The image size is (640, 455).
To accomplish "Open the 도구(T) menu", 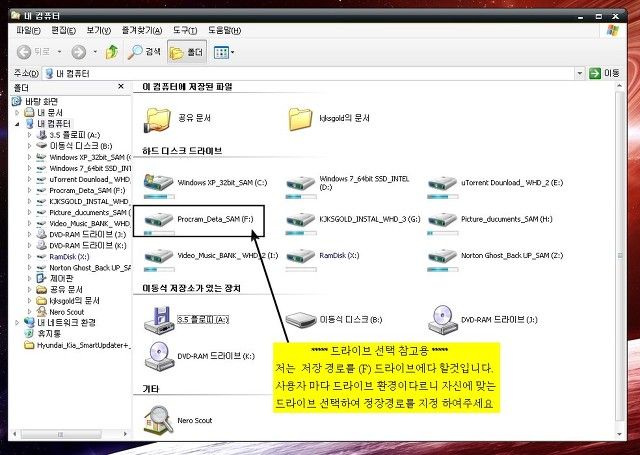I will 185,30.
